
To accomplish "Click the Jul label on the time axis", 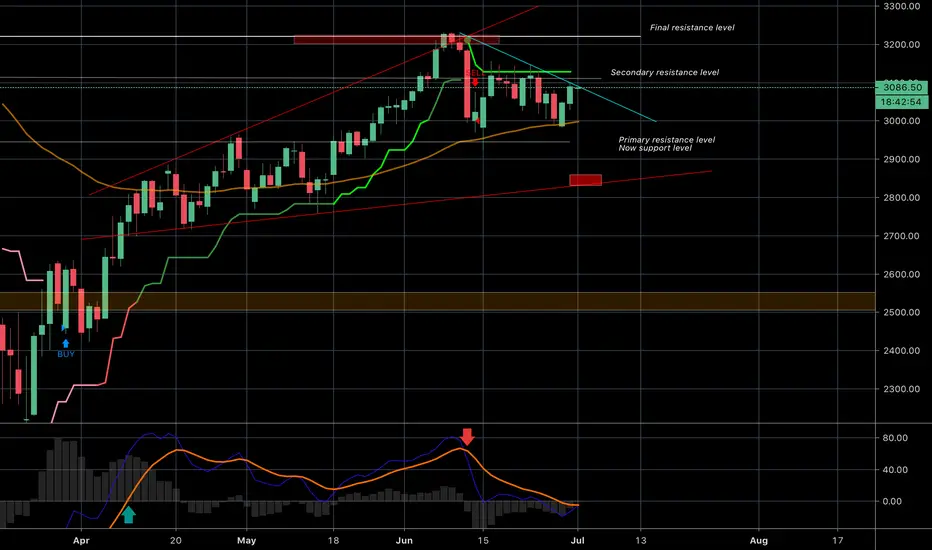I will [x=577, y=540].
